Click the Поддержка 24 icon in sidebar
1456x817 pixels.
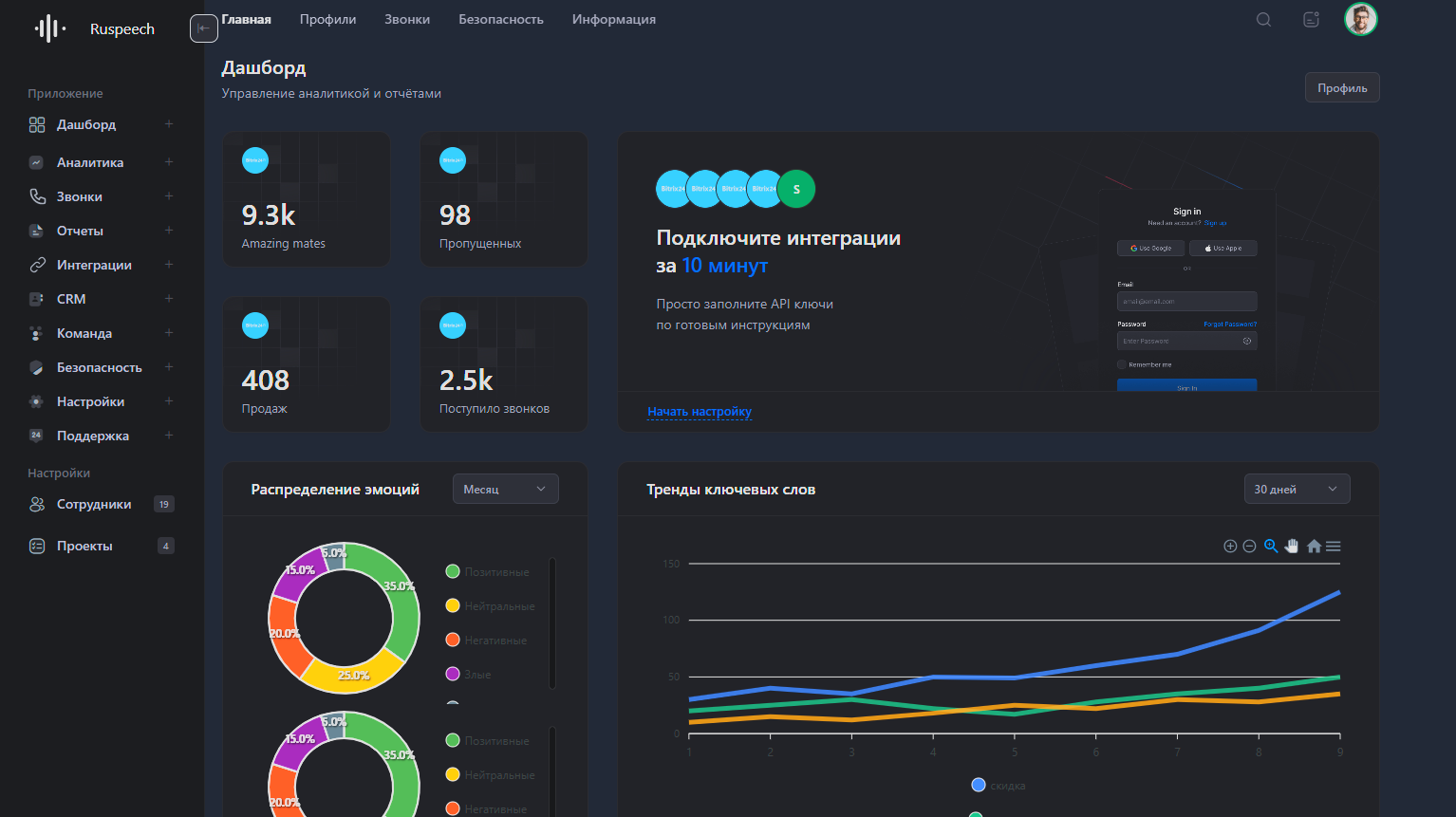point(36,436)
